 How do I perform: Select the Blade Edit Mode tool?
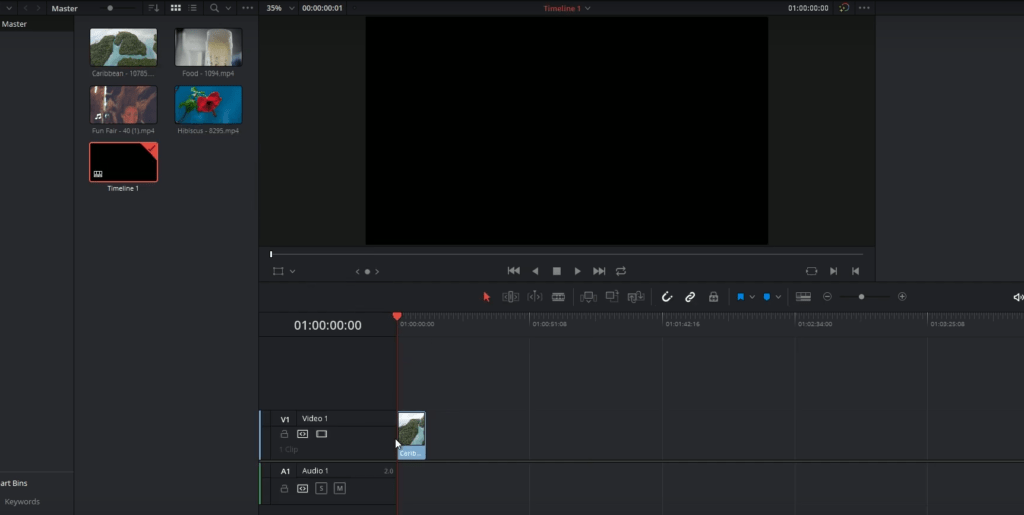point(558,297)
